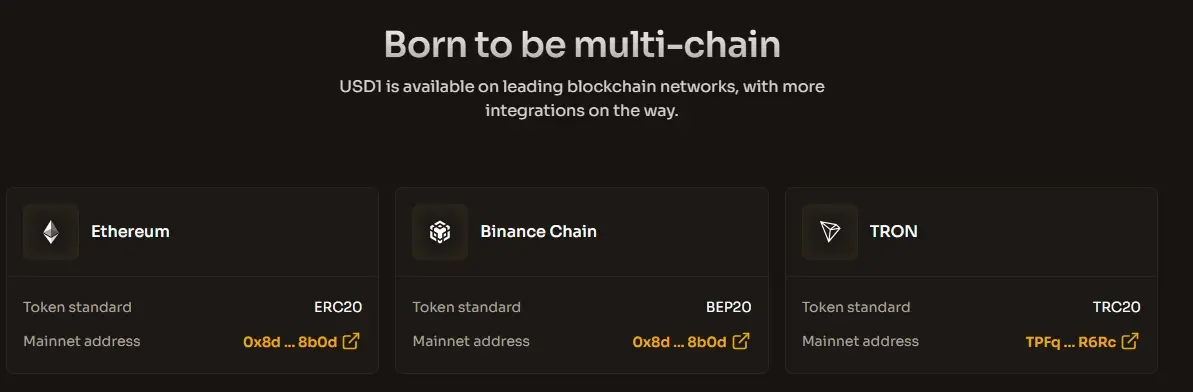Open Binance Chain address 0x8d ... 8b0d
1193x392 pixels.
(x=679, y=342)
